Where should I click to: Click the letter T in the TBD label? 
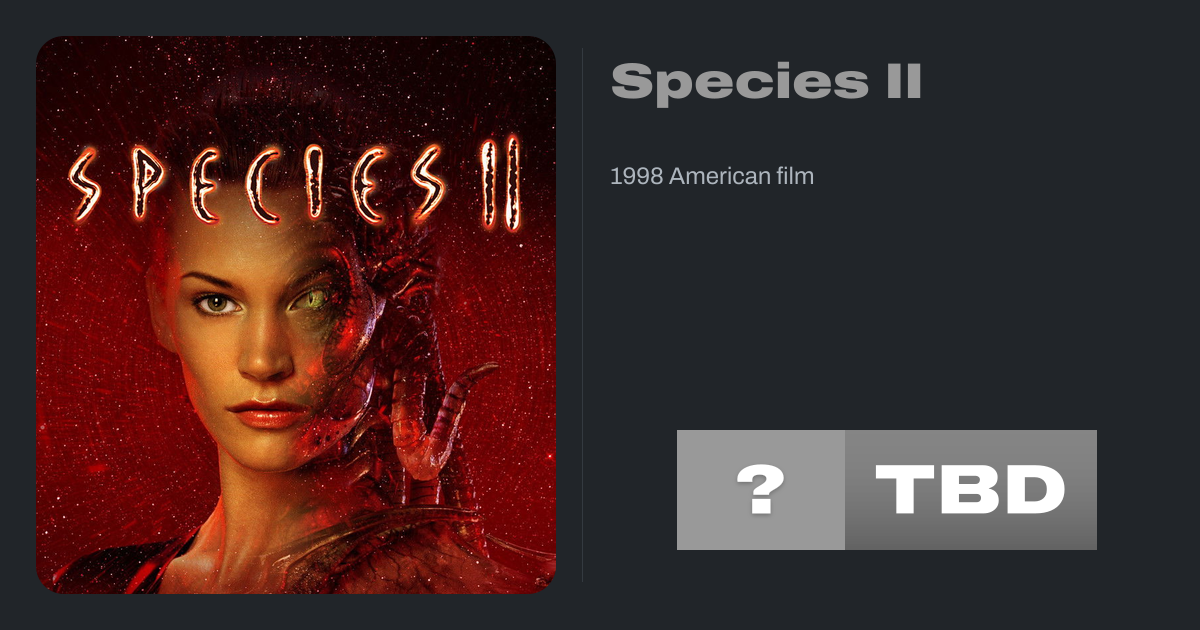click(x=907, y=490)
